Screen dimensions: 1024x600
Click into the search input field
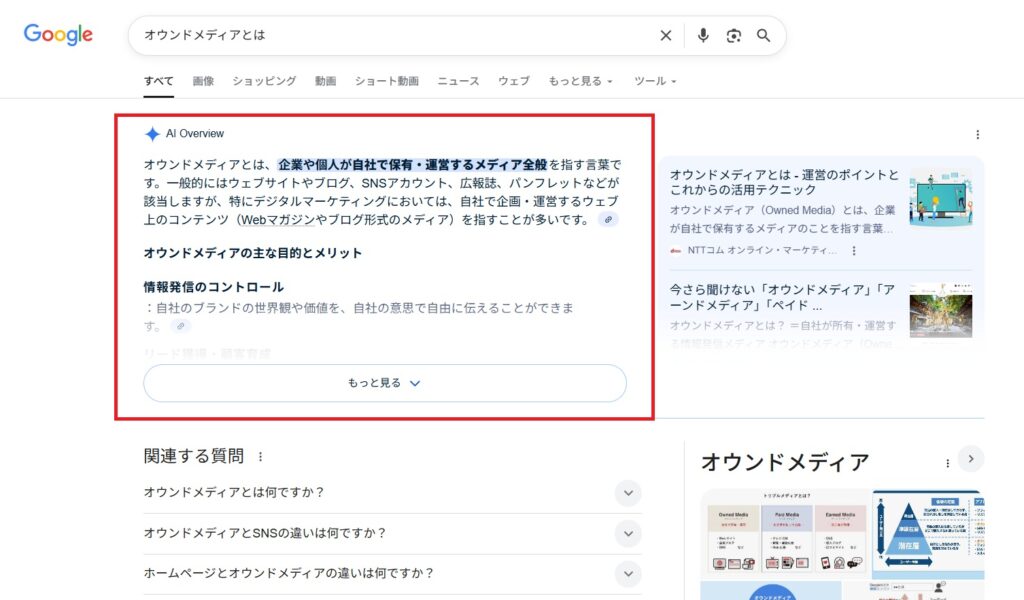(x=390, y=36)
